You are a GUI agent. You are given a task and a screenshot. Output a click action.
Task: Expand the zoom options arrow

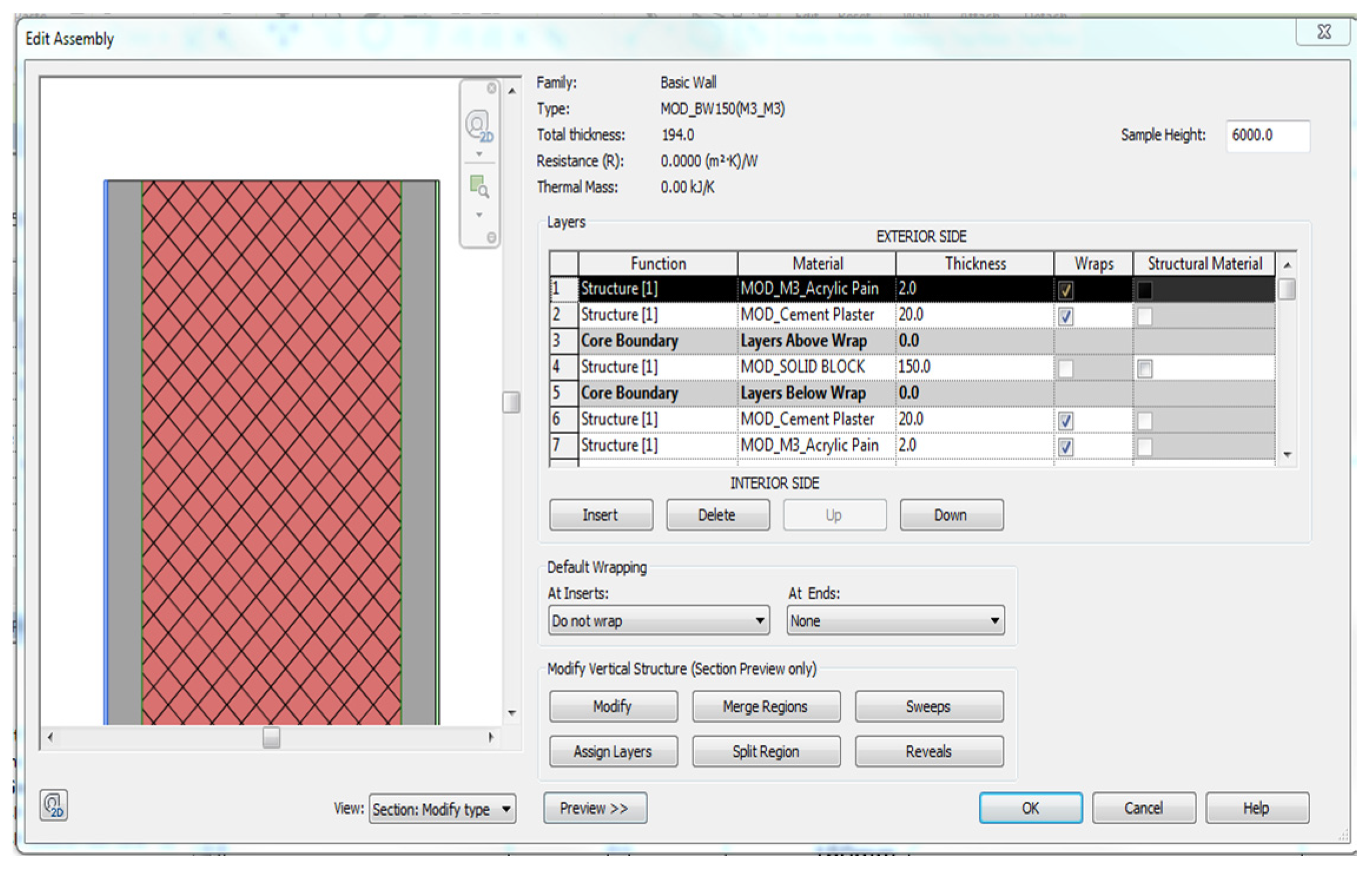[x=479, y=215]
